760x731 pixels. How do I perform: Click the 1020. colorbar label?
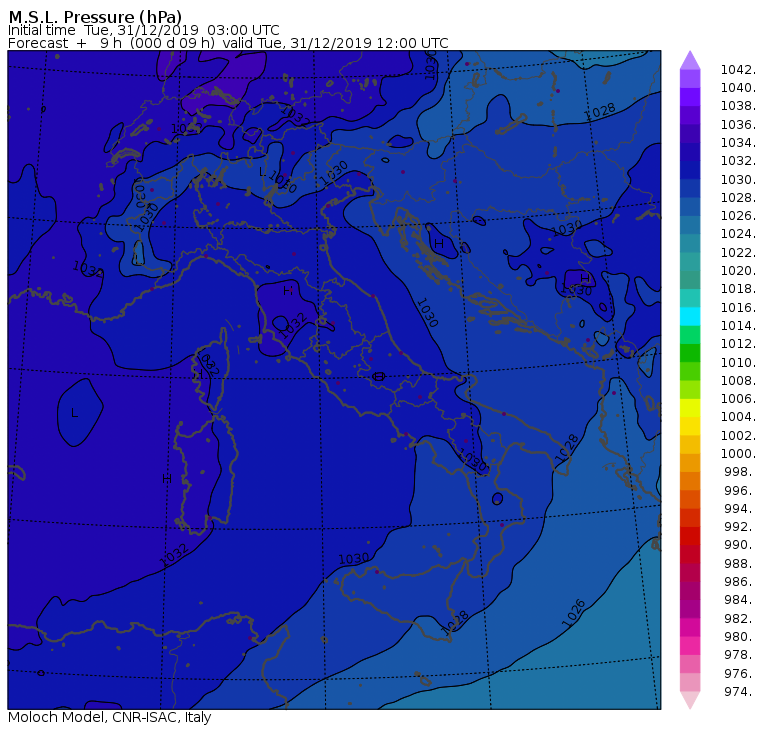point(738,270)
